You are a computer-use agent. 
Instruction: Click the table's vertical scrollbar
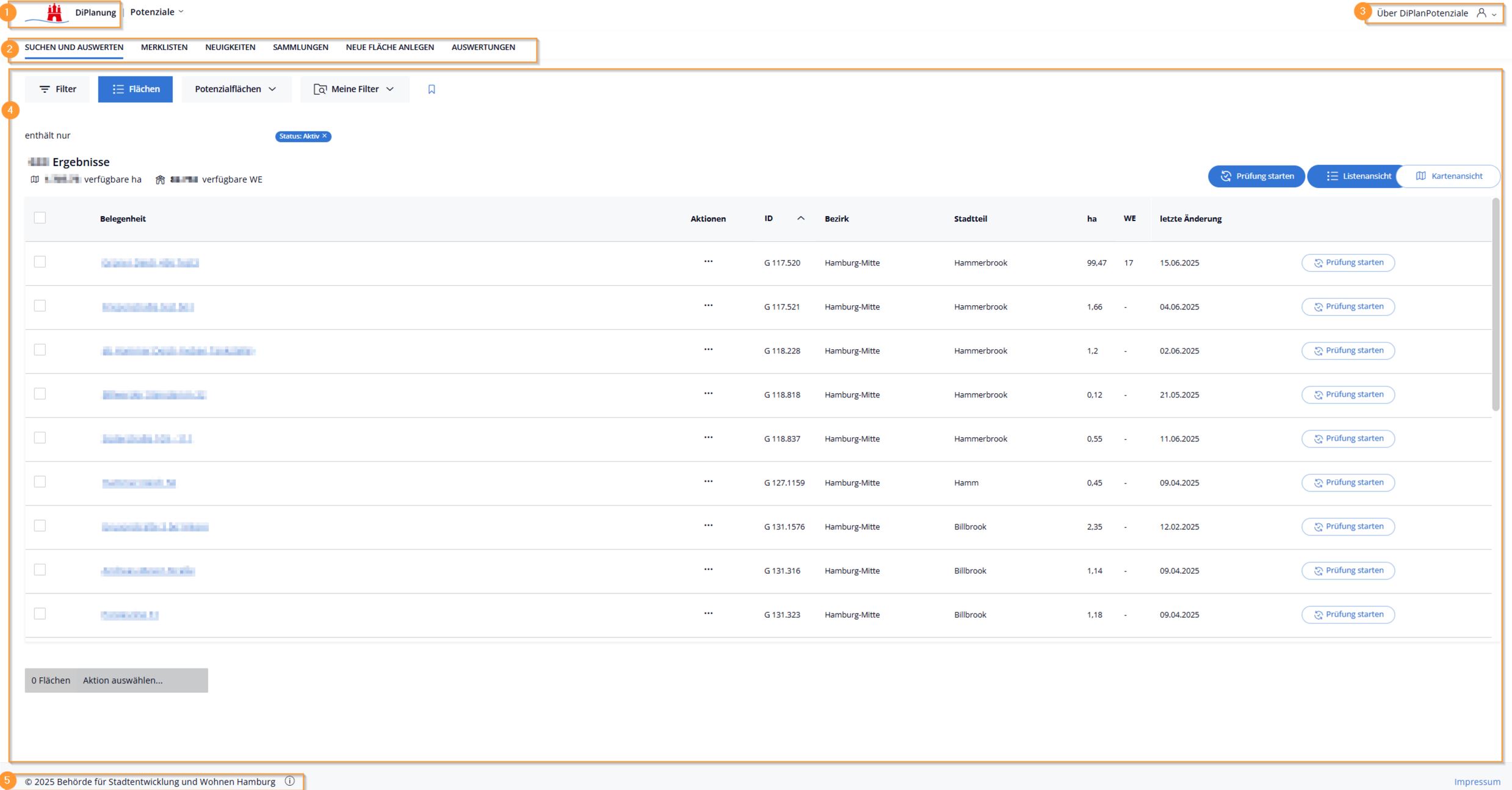coord(1495,305)
